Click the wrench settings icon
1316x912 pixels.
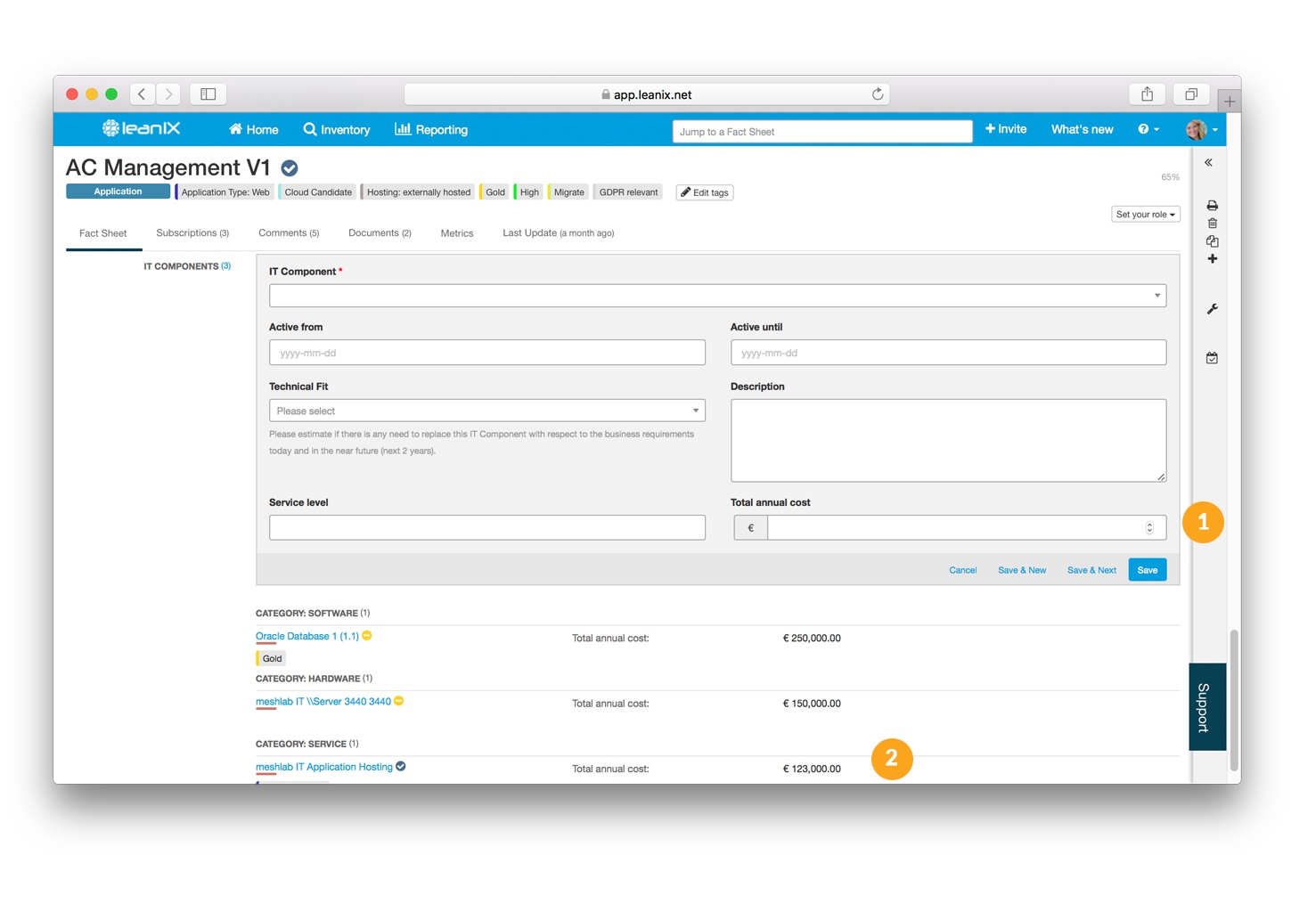coord(1213,309)
